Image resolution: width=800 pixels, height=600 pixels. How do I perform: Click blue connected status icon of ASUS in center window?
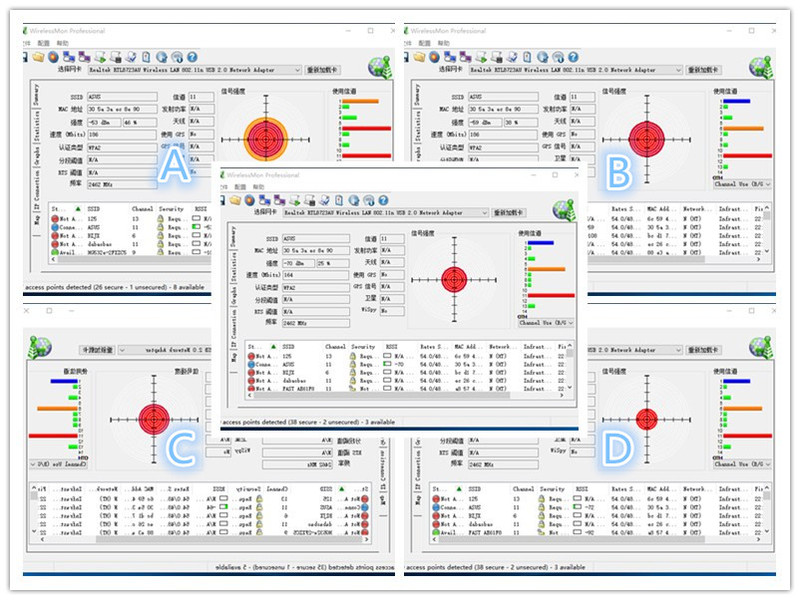[x=251, y=365]
